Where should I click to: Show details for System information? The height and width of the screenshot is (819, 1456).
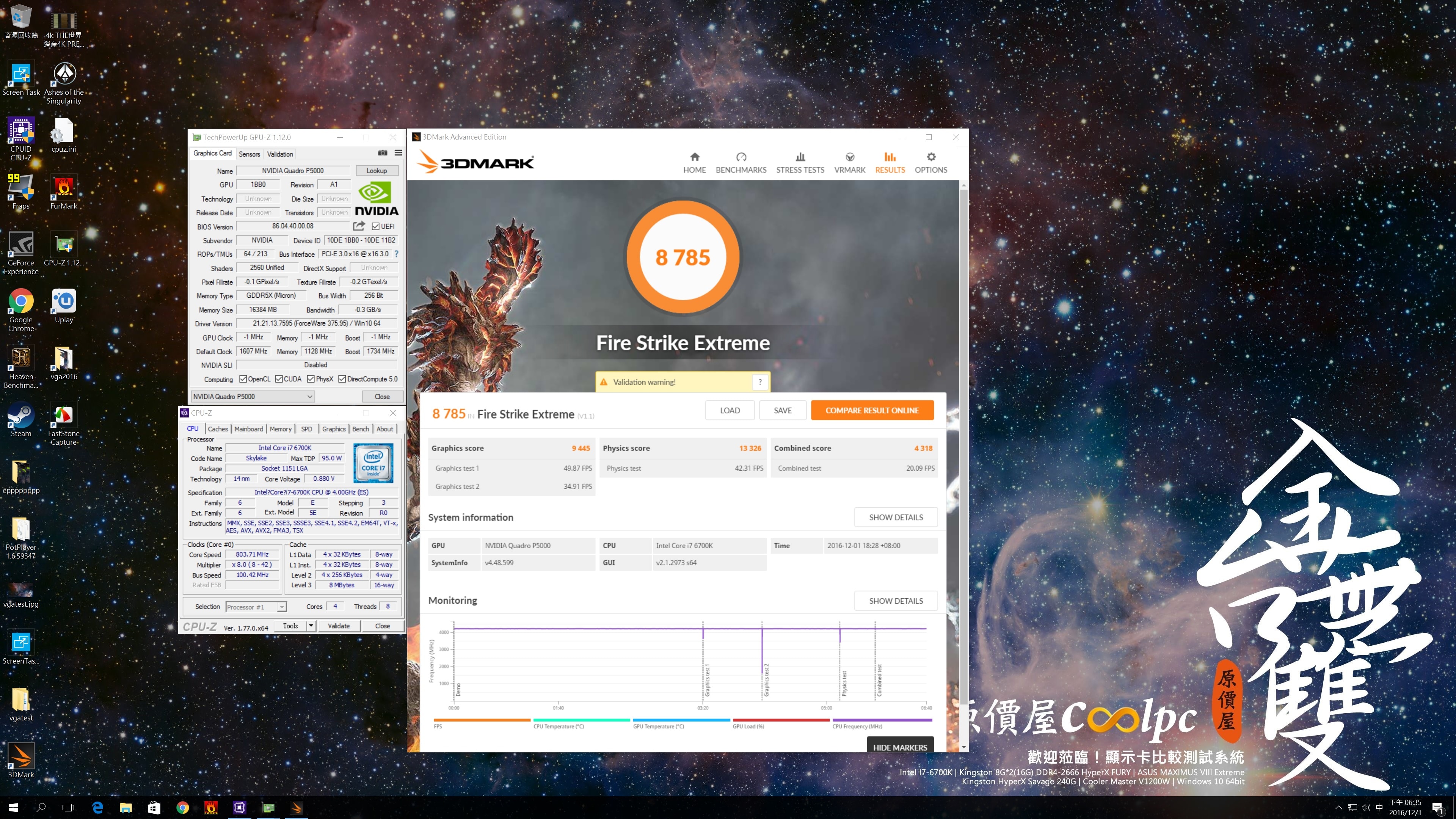tap(895, 517)
